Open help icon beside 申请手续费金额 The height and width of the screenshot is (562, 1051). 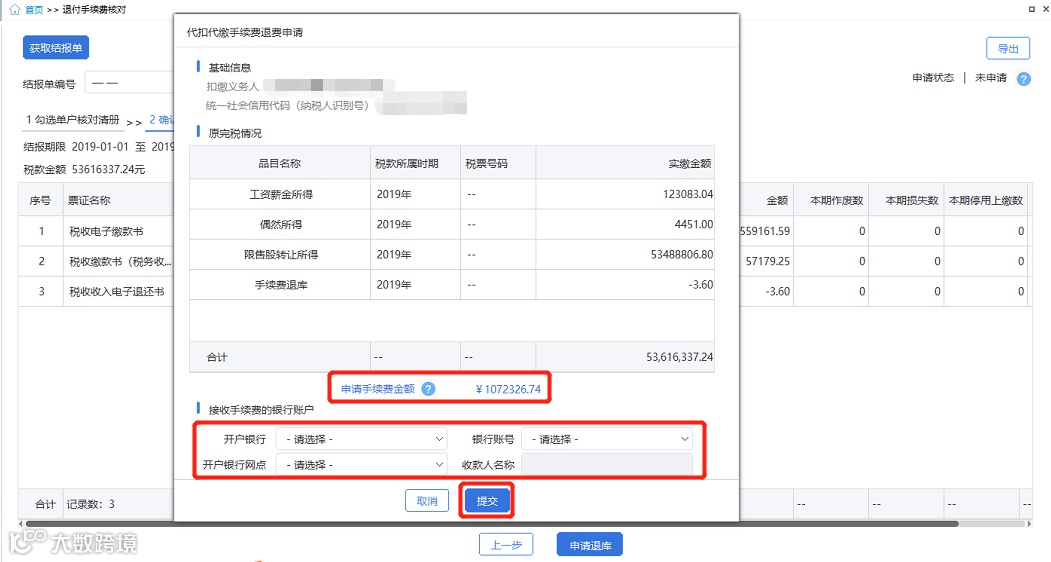[428, 389]
